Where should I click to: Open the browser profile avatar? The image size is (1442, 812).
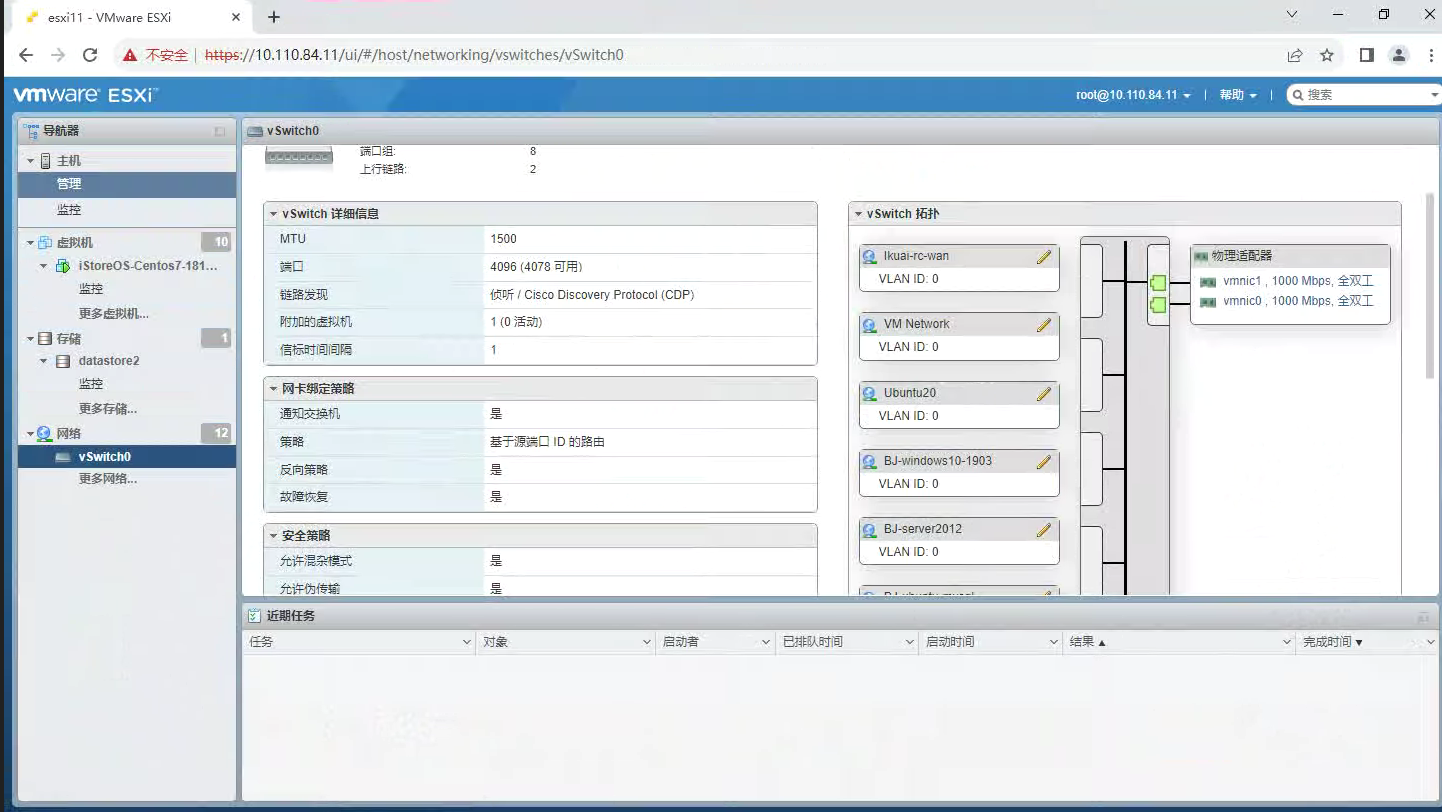[1399, 55]
